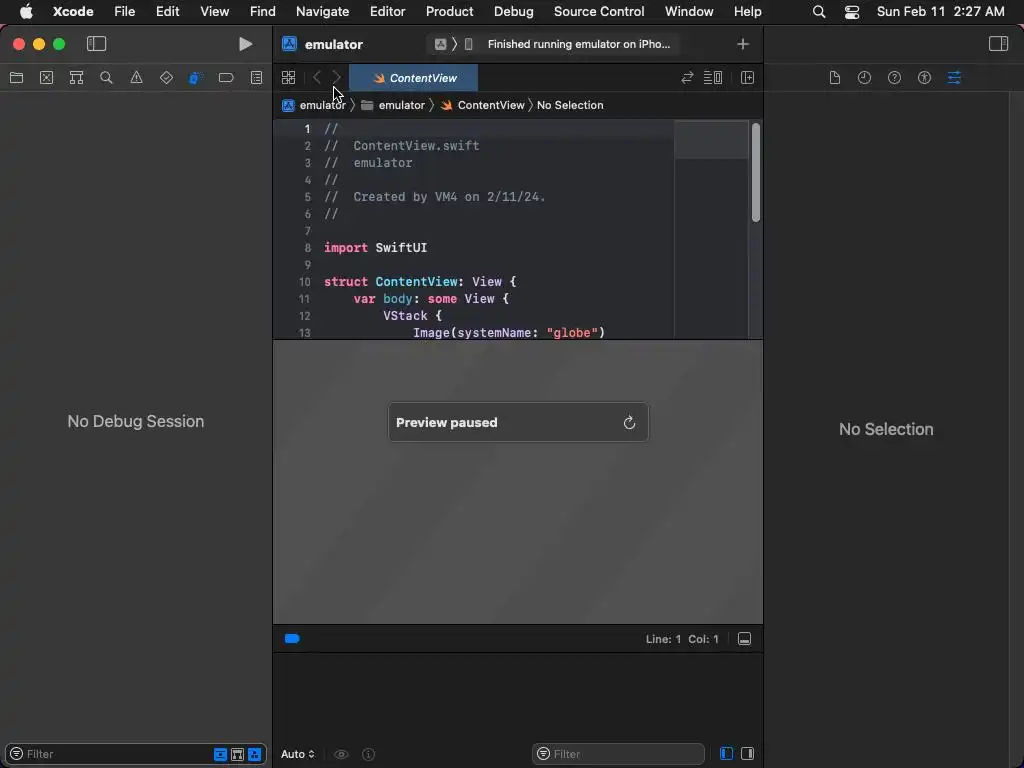Open the Auto variables scope dropdown
The height and width of the screenshot is (768, 1024).
click(x=298, y=754)
